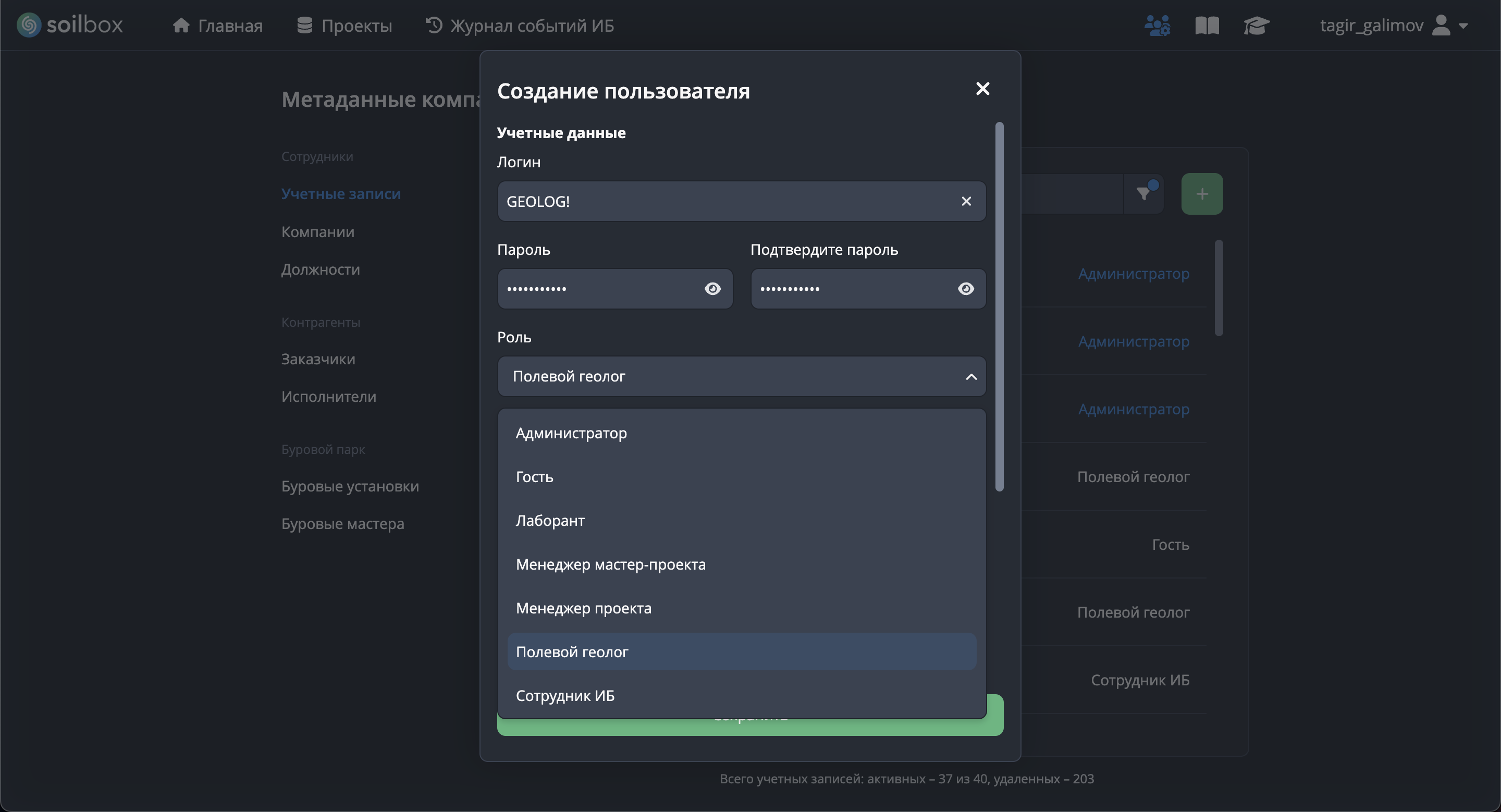Click the community members icon in header
Viewport: 1501px width, 812px height.
[1156, 25]
